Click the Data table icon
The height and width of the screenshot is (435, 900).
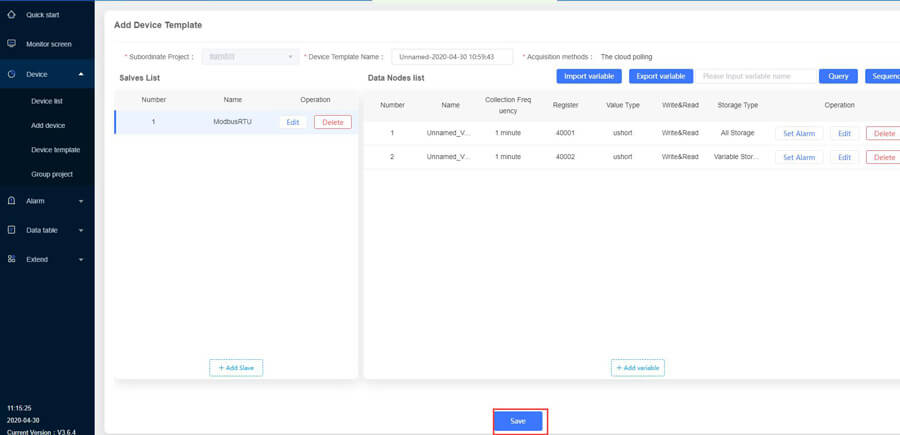[x=11, y=230]
